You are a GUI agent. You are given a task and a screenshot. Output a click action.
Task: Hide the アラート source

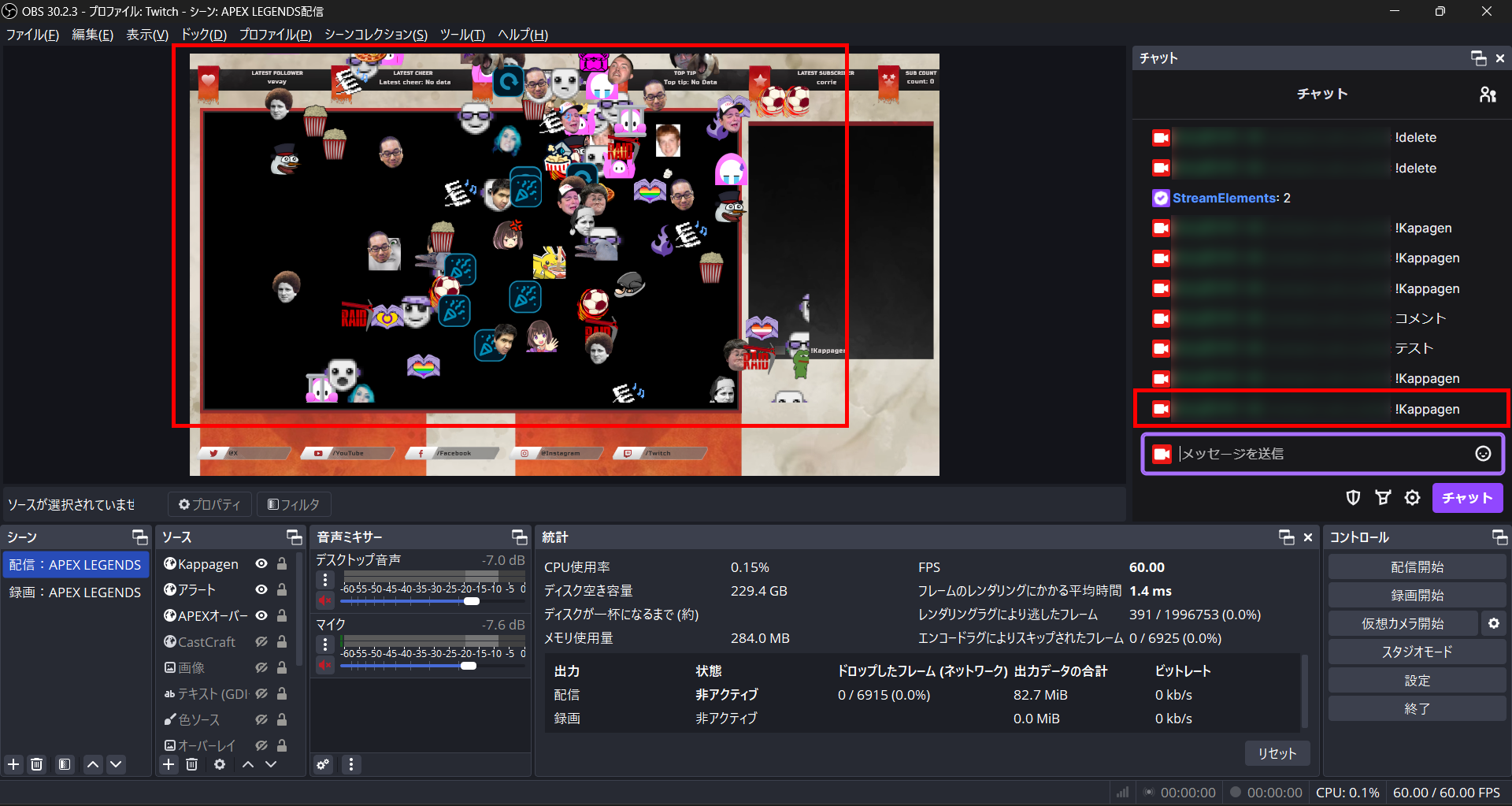[x=261, y=590]
